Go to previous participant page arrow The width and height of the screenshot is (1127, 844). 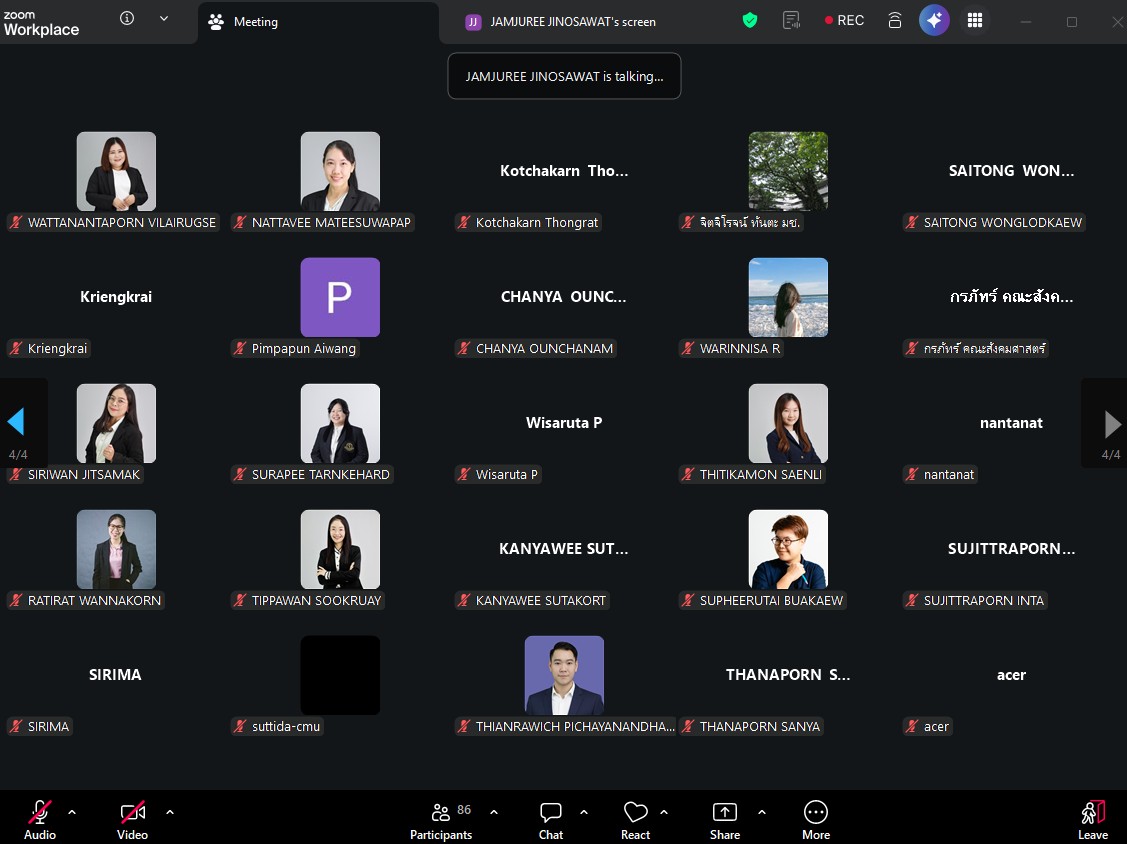[x=17, y=423]
